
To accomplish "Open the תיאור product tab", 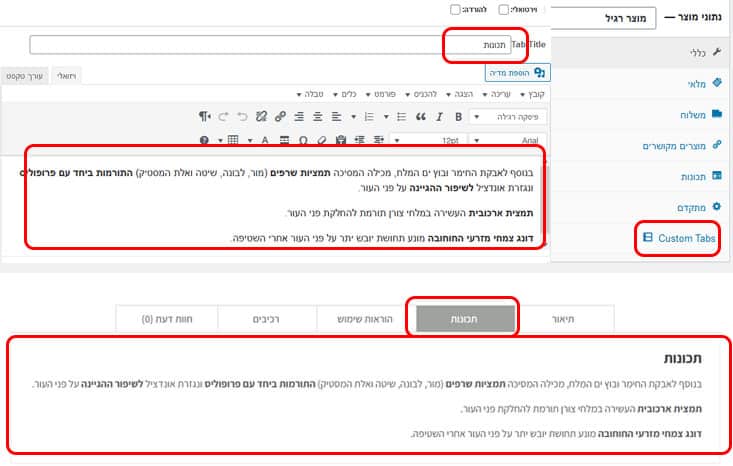I will point(563,319).
